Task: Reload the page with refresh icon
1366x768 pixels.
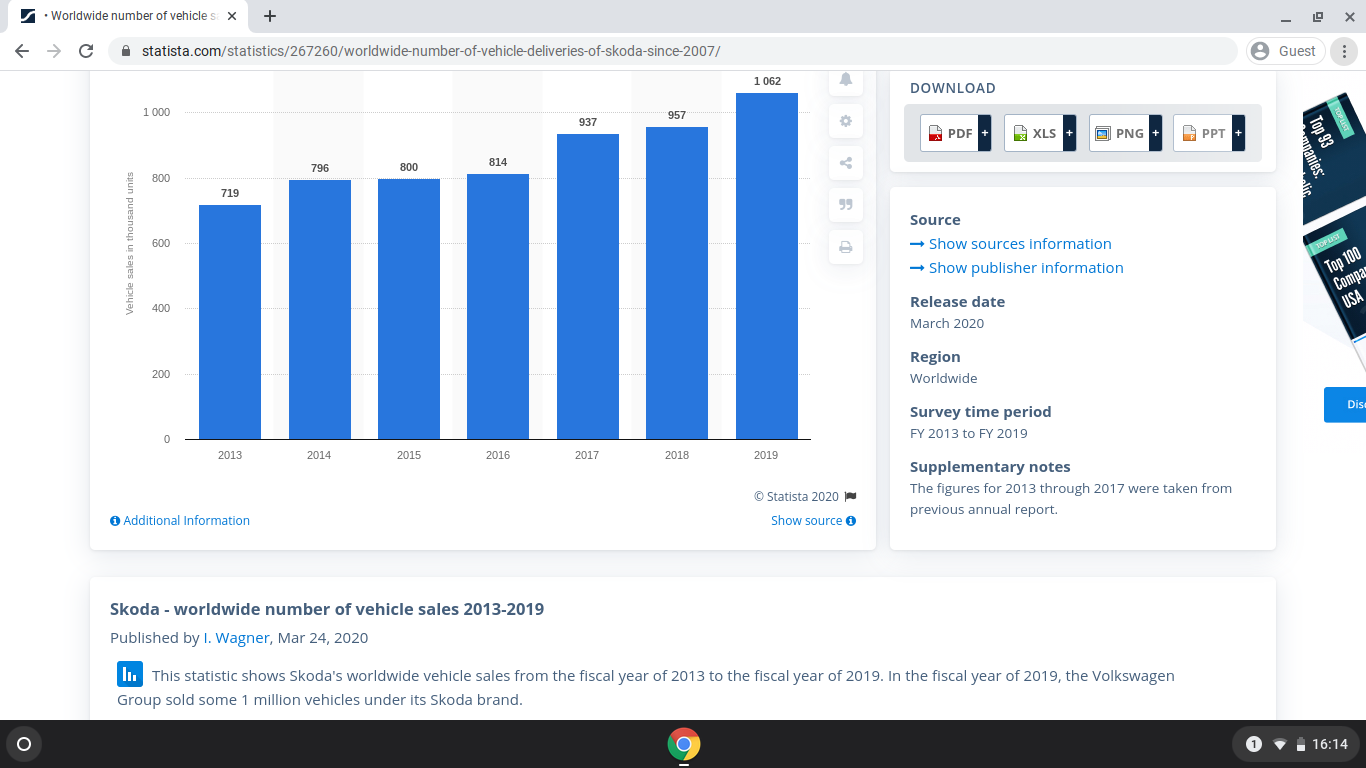Action: click(x=86, y=51)
